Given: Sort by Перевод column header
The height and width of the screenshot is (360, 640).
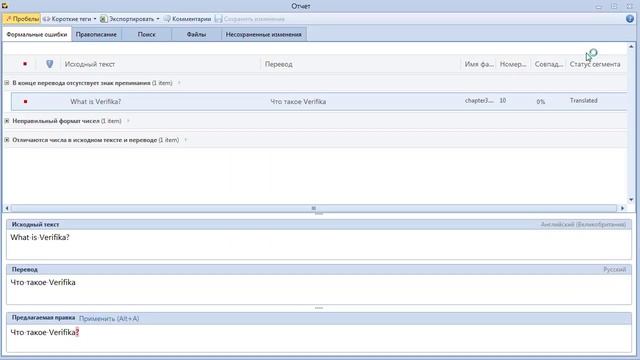Looking at the screenshot, I should coord(278,64).
